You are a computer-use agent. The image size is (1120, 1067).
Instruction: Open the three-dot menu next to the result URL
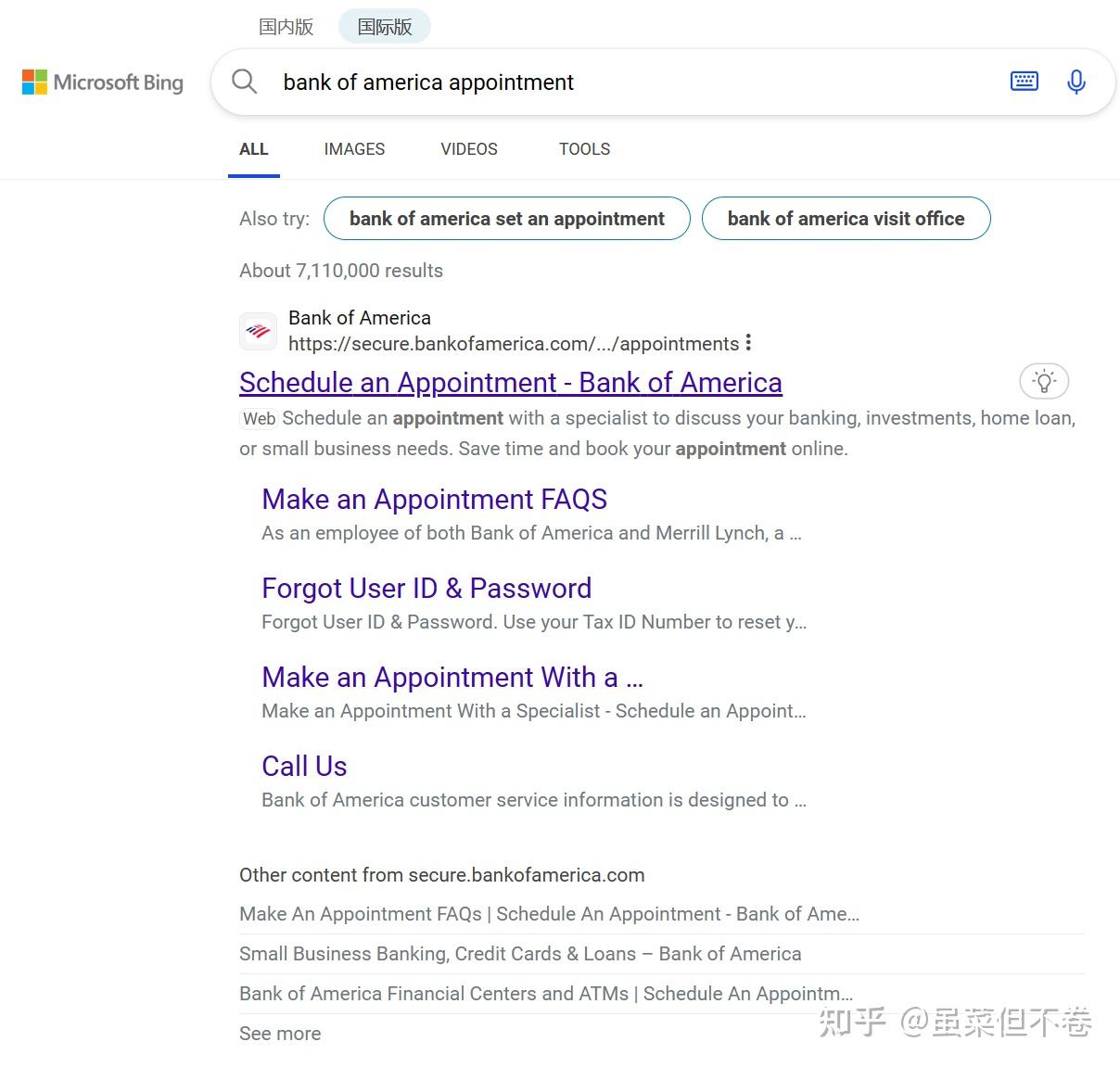click(748, 343)
